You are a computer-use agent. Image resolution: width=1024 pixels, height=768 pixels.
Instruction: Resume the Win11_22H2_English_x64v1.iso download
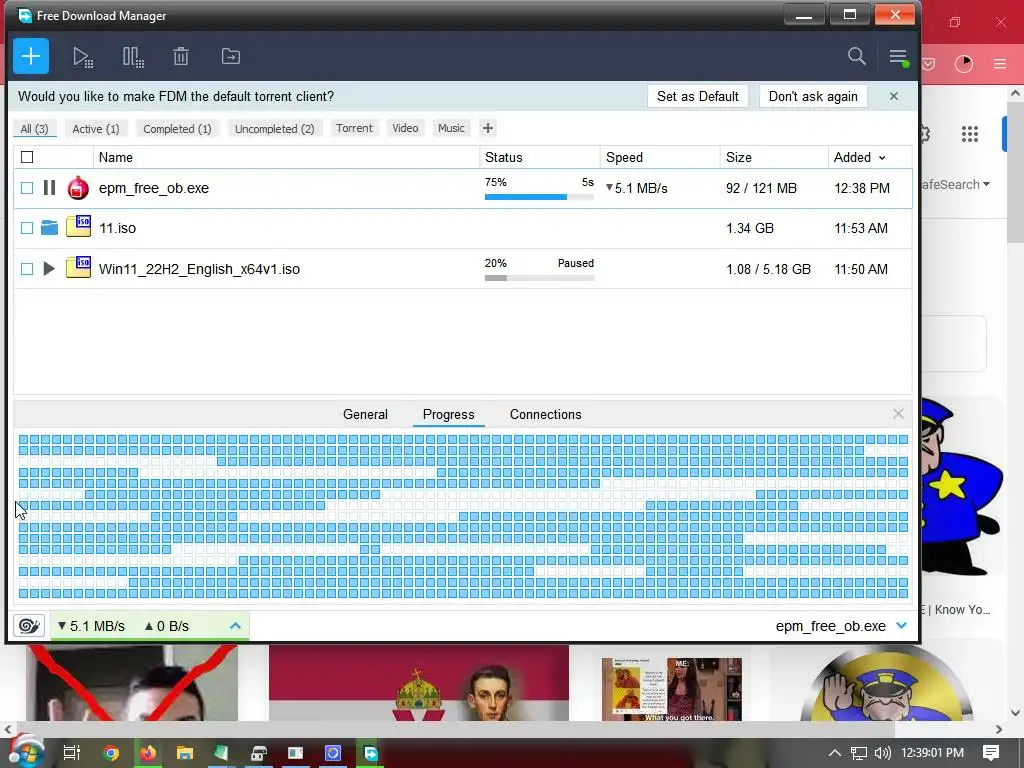coord(49,268)
